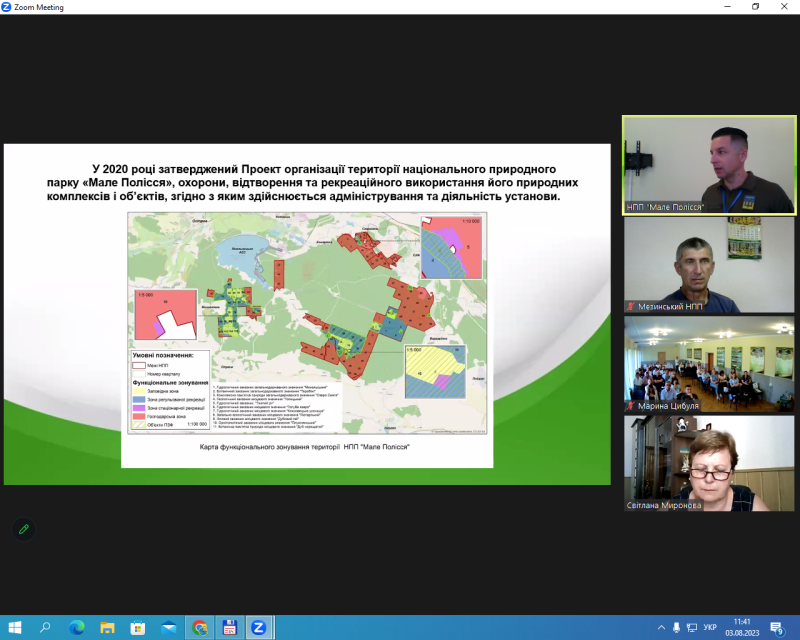Select Світлана Миронова's video thumbnail
800x640 pixels.
(709, 463)
